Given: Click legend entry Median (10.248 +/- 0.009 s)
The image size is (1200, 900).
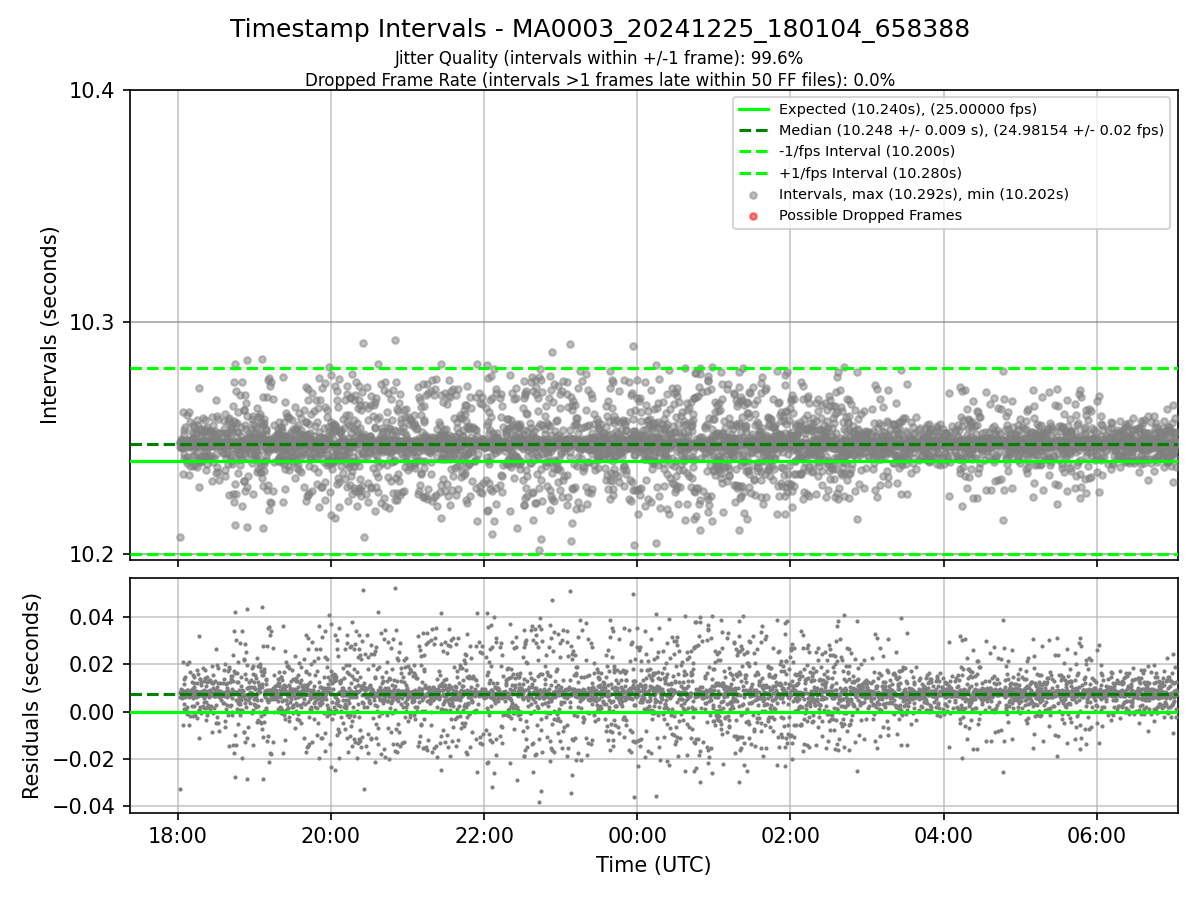Looking at the screenshot, I should click(x=971, y=130).
